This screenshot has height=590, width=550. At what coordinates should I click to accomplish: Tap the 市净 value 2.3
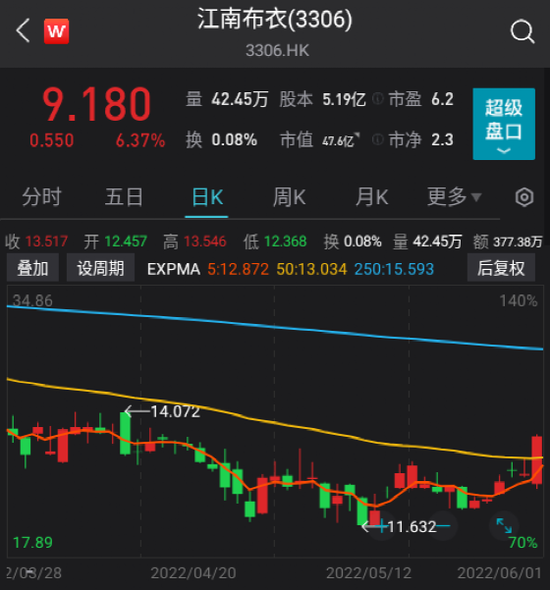point(442,140)
